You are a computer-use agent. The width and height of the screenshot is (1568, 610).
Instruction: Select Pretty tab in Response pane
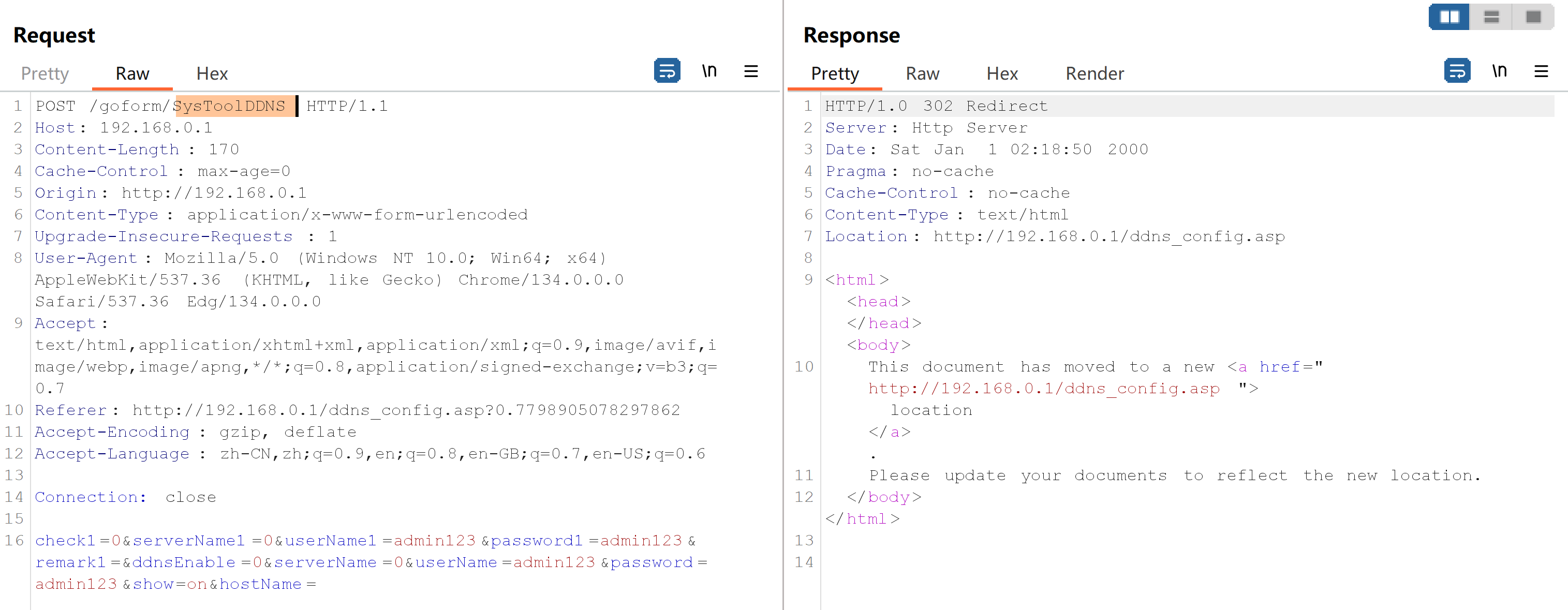coord(835,73)
